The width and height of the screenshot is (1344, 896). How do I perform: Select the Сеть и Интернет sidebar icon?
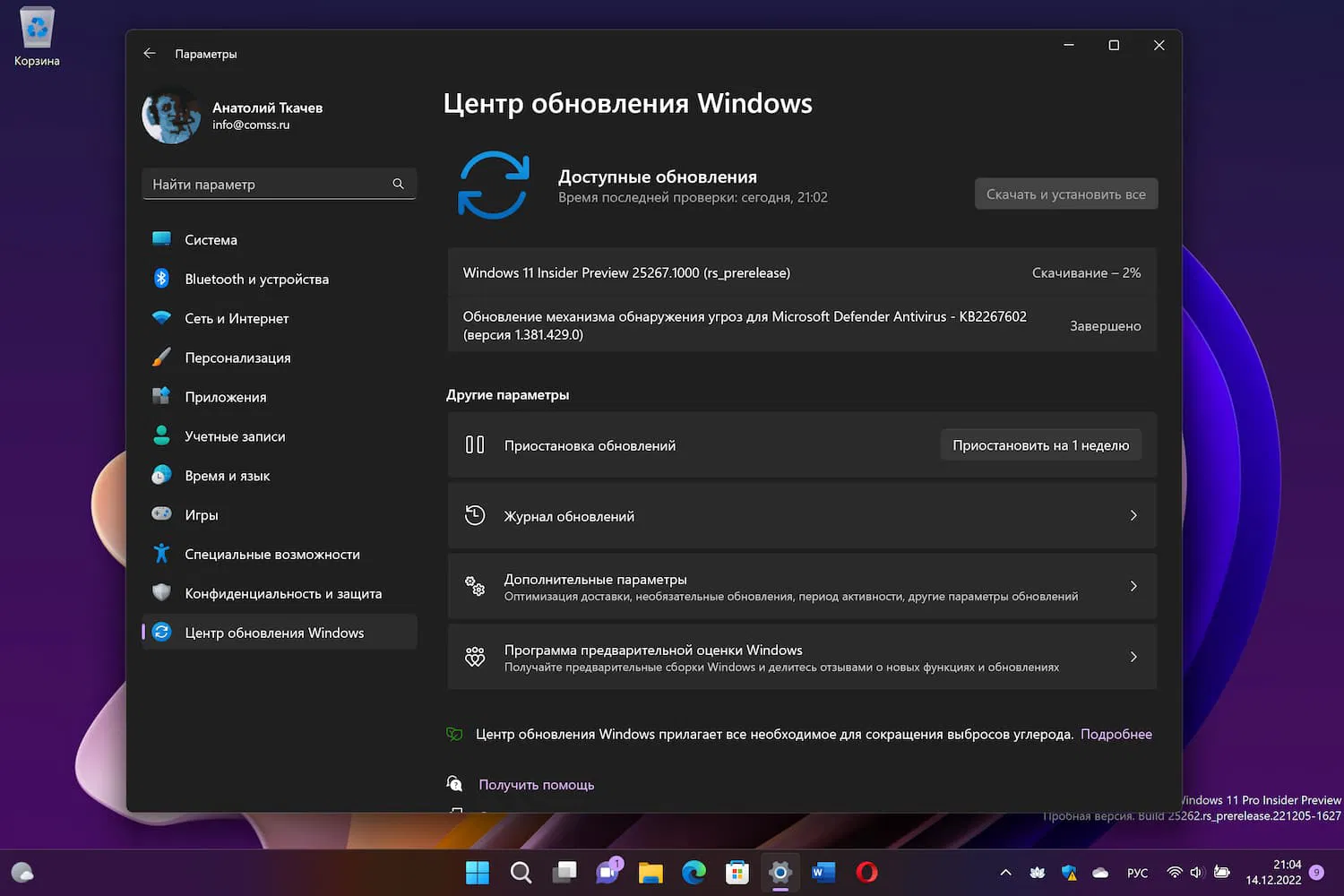point(162,318)
